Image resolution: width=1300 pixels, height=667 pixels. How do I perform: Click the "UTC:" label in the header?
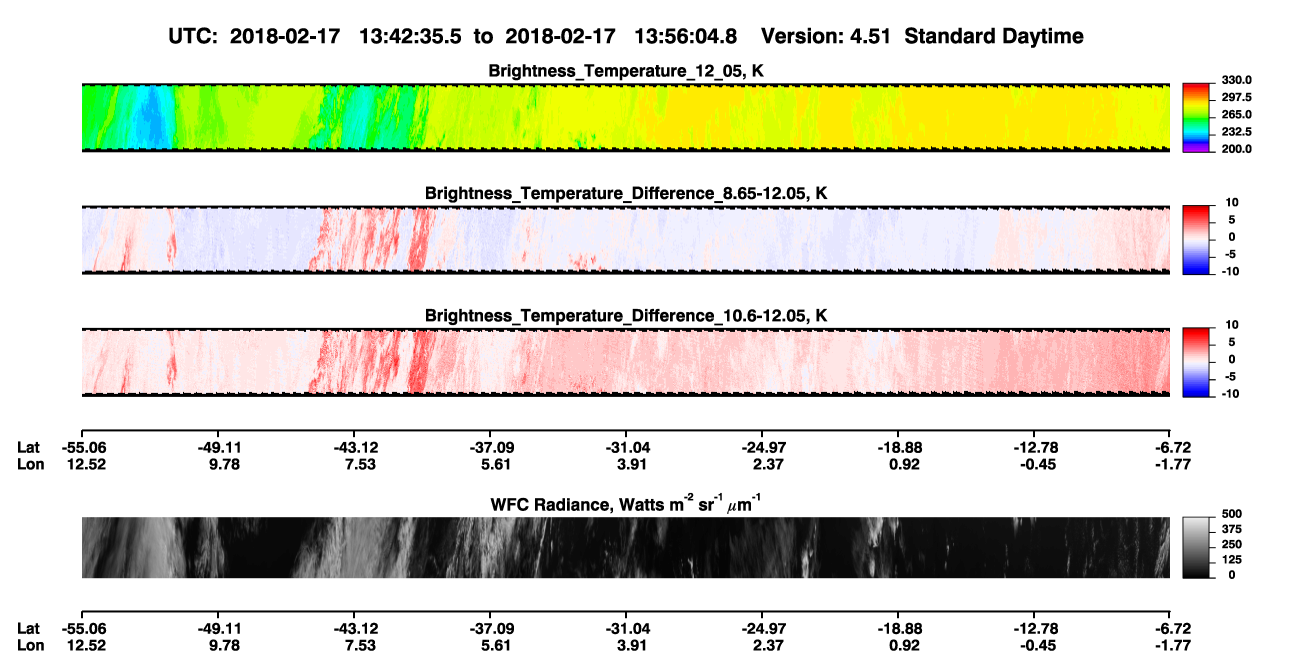194,36
